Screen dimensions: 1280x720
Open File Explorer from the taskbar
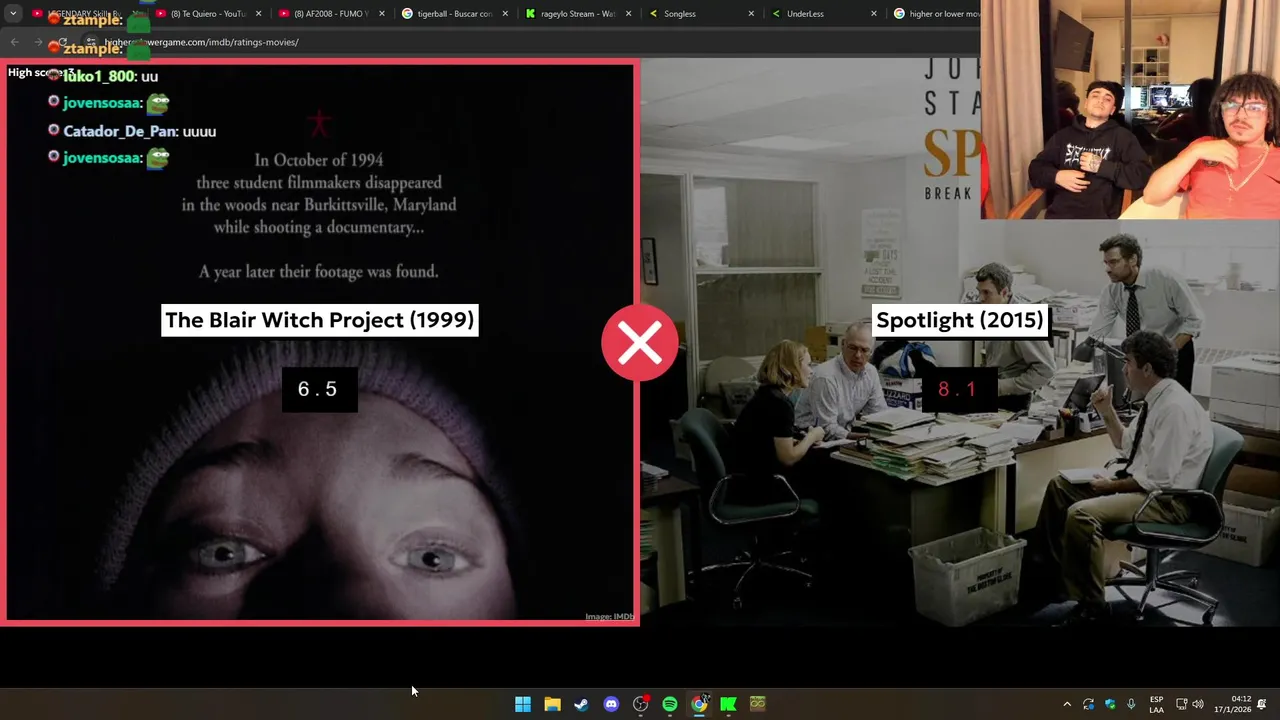(552, 704)
